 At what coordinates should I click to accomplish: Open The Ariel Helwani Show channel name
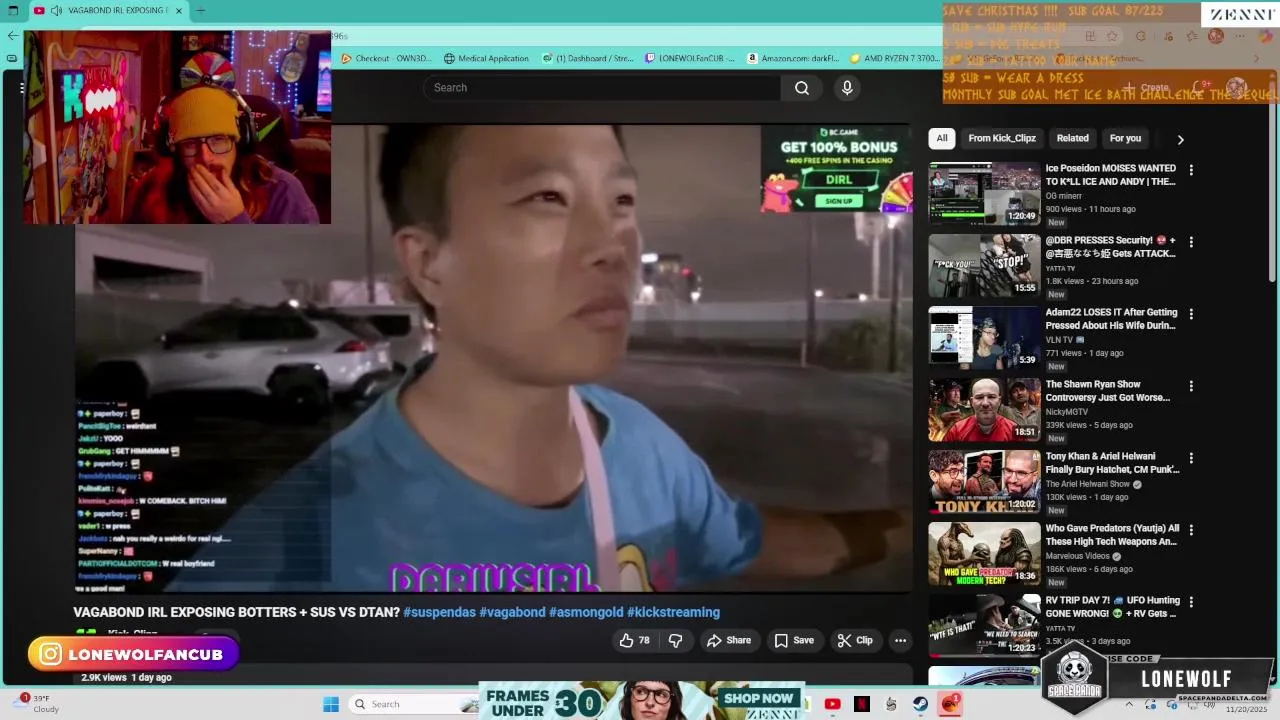pos(1087,484)
